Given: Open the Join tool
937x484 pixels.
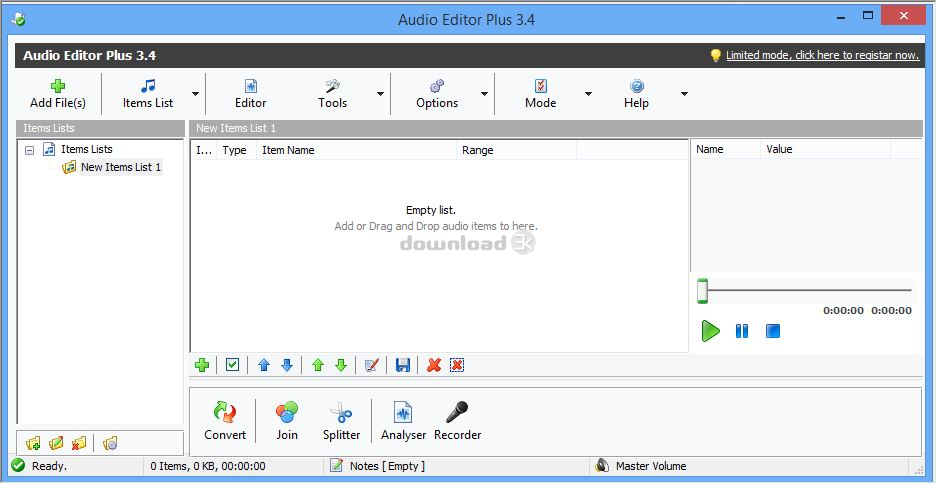Looking at the screenshot, I should point(287,421).
